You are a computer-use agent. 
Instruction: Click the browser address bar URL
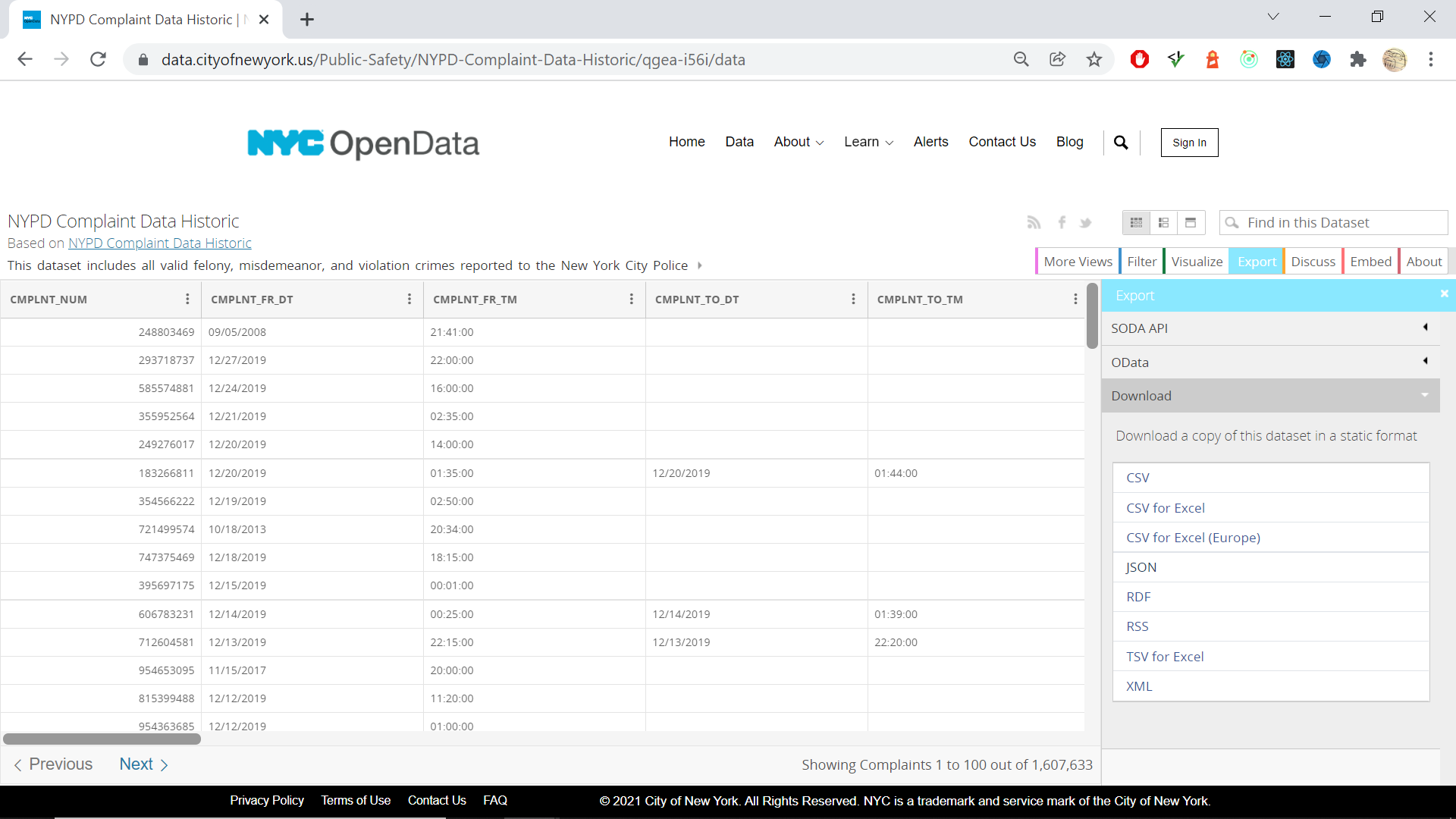(453, 59)
